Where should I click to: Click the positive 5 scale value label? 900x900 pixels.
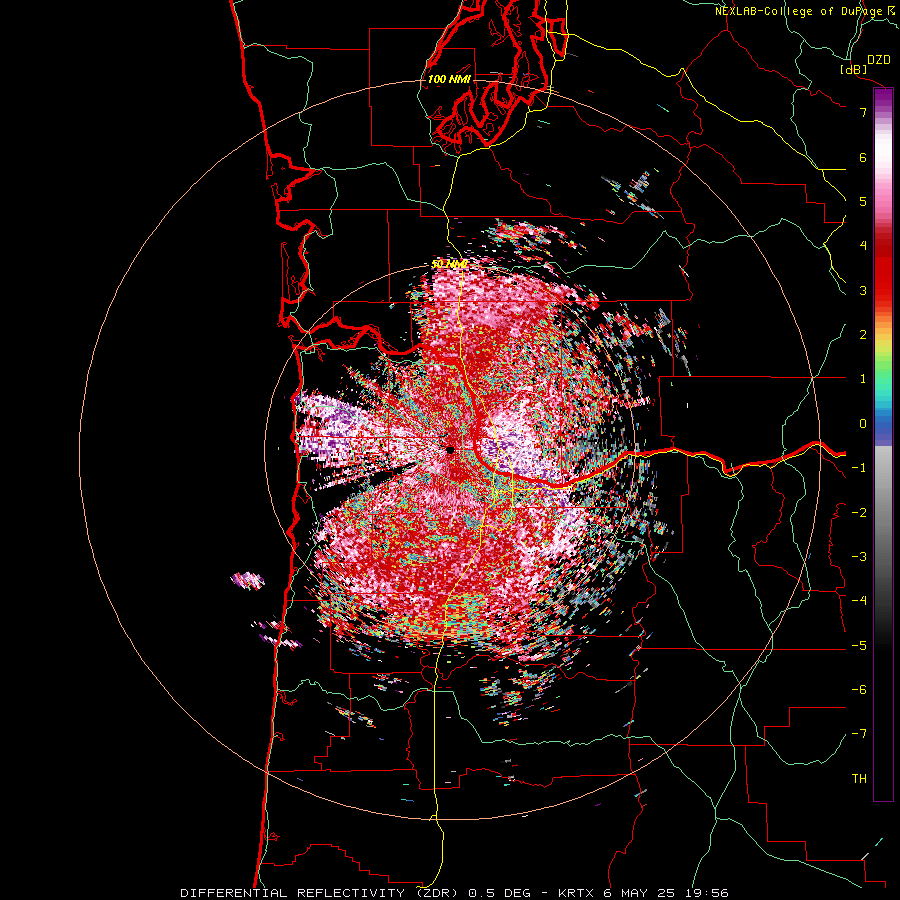[x=863, y=201]
